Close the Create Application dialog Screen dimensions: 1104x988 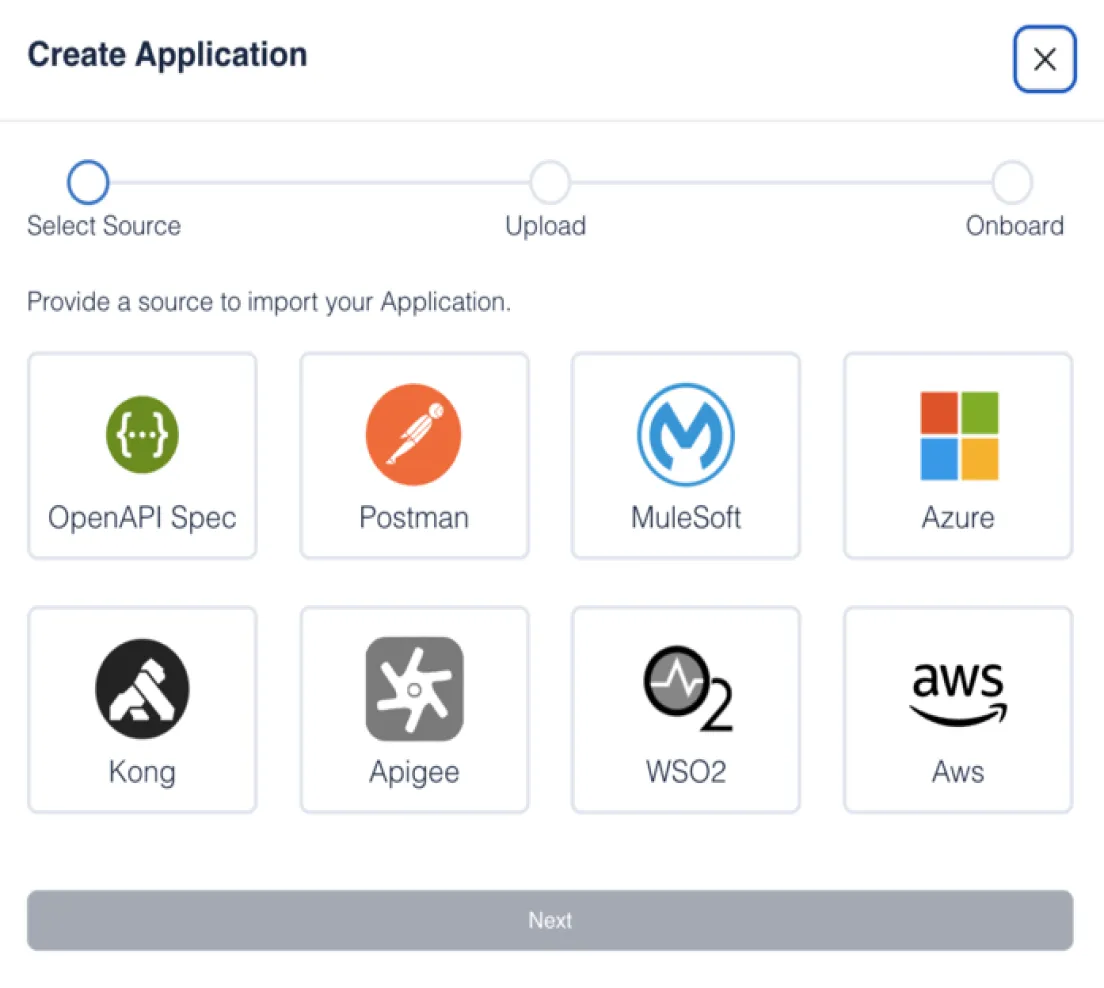point(1045,59)
